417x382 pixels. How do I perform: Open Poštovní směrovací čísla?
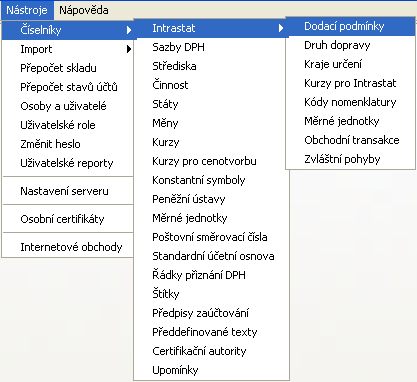click(x=211, y=237)
